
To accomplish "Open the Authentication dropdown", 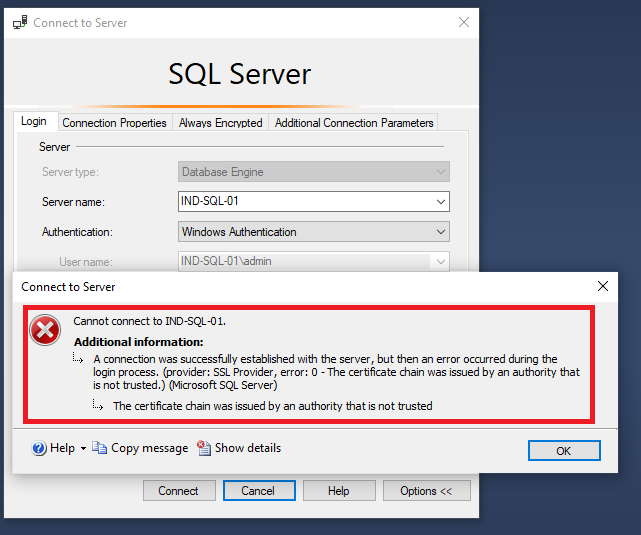I will pos(314,232).
